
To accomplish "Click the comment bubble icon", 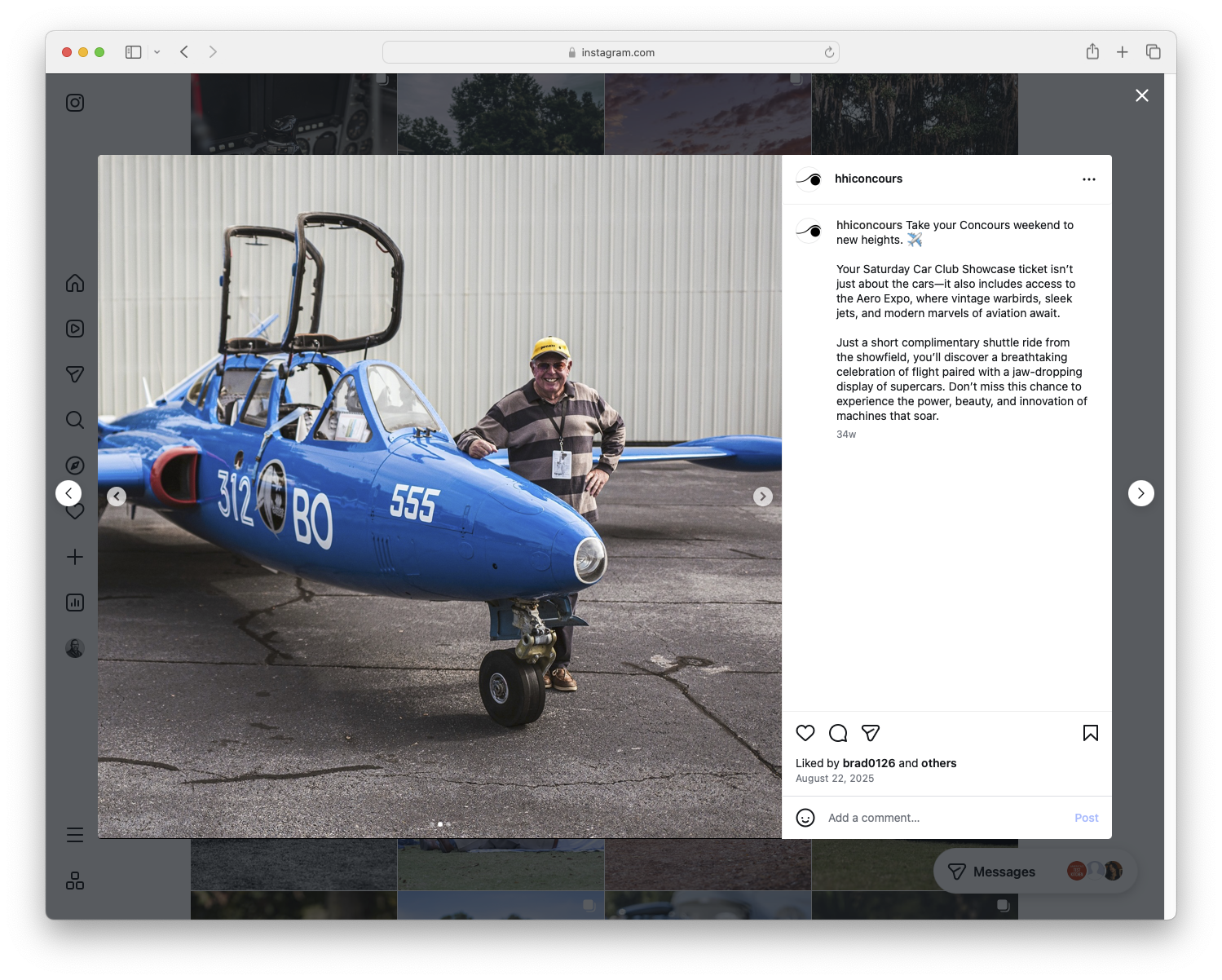I will tap(838, 733).
